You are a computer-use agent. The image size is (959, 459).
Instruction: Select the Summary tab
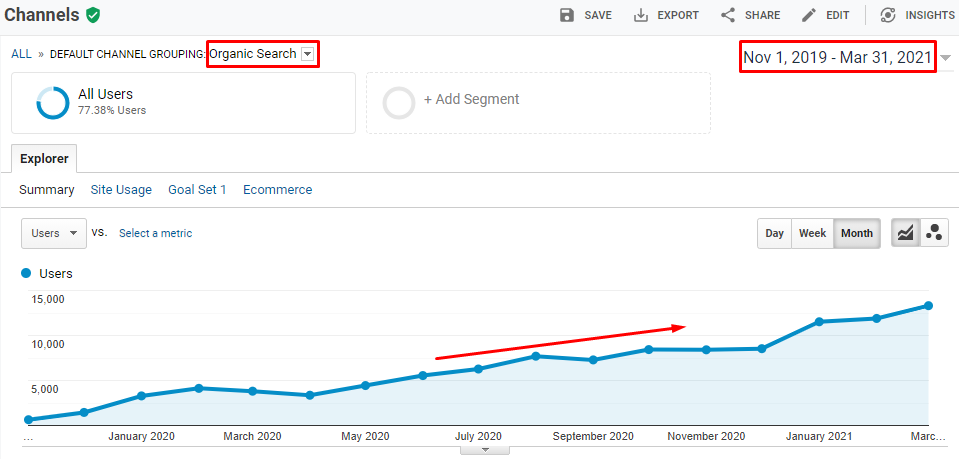click(x=46, y=190)
